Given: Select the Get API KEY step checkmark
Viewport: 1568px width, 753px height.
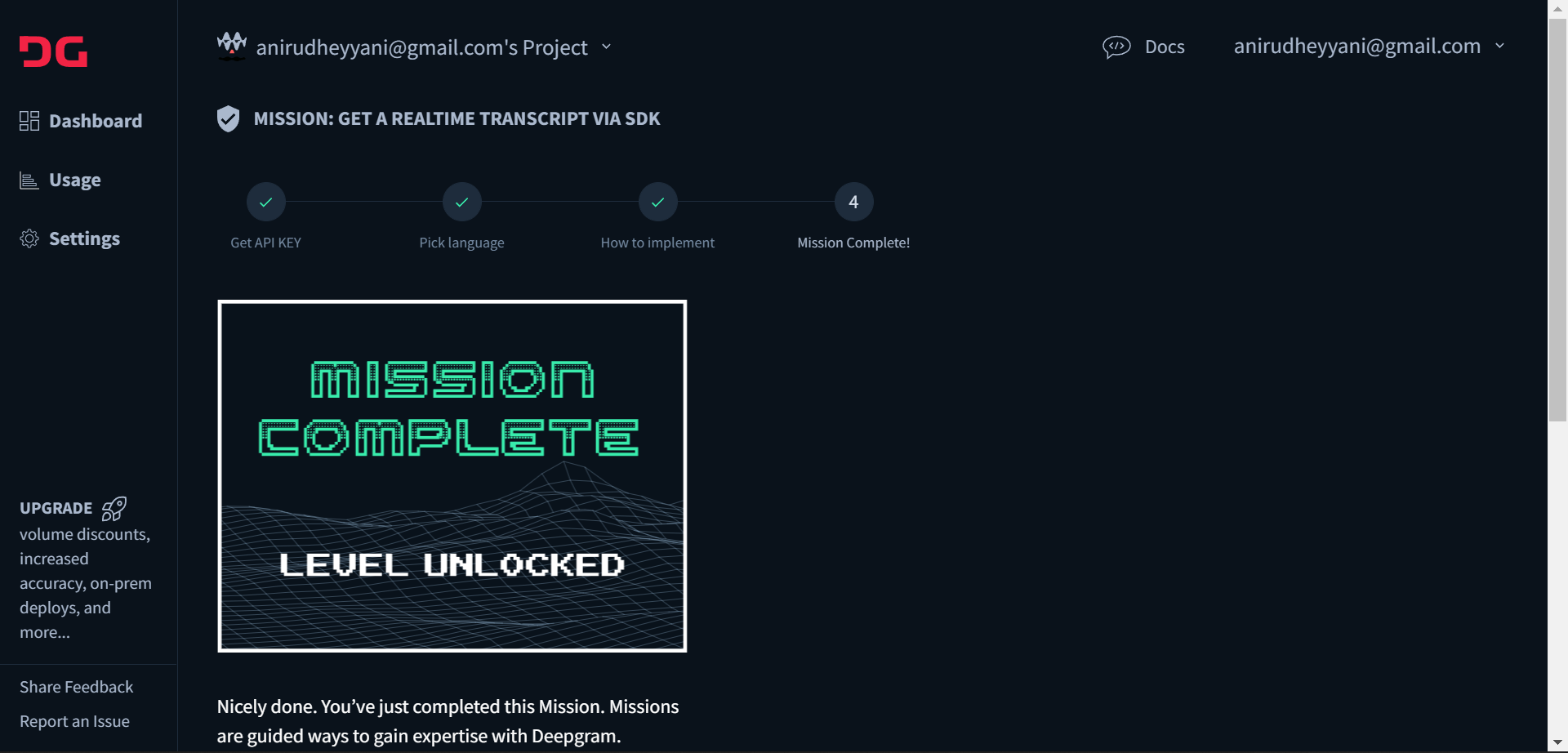Looking at the screenshot, I should tap(266, 202).
